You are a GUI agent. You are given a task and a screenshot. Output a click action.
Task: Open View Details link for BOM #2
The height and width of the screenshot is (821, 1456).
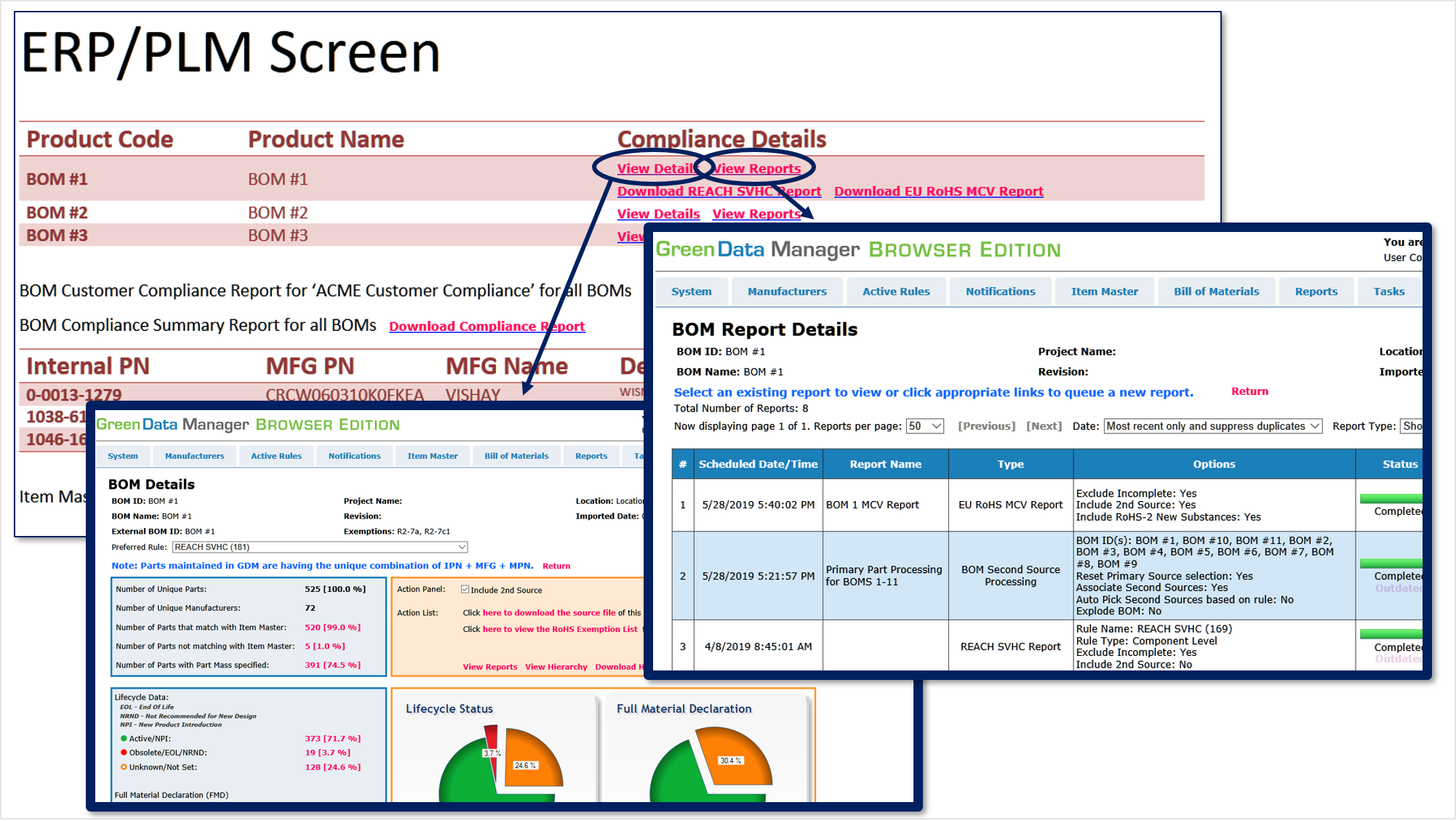(658, 214)
